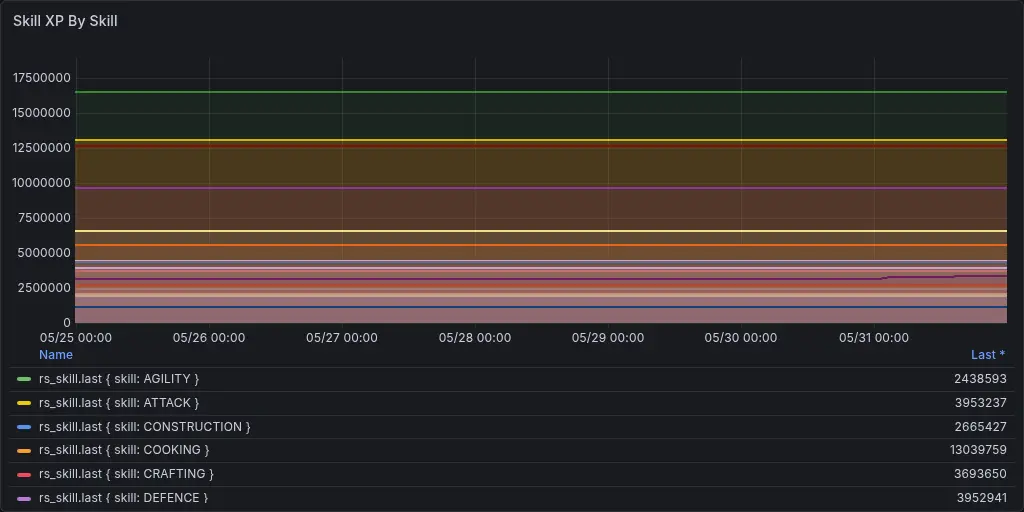This screenshot has height=512, width=1024.
Task: Click the 05/27 00:00 x-axis label
Action: pos(342,338)
